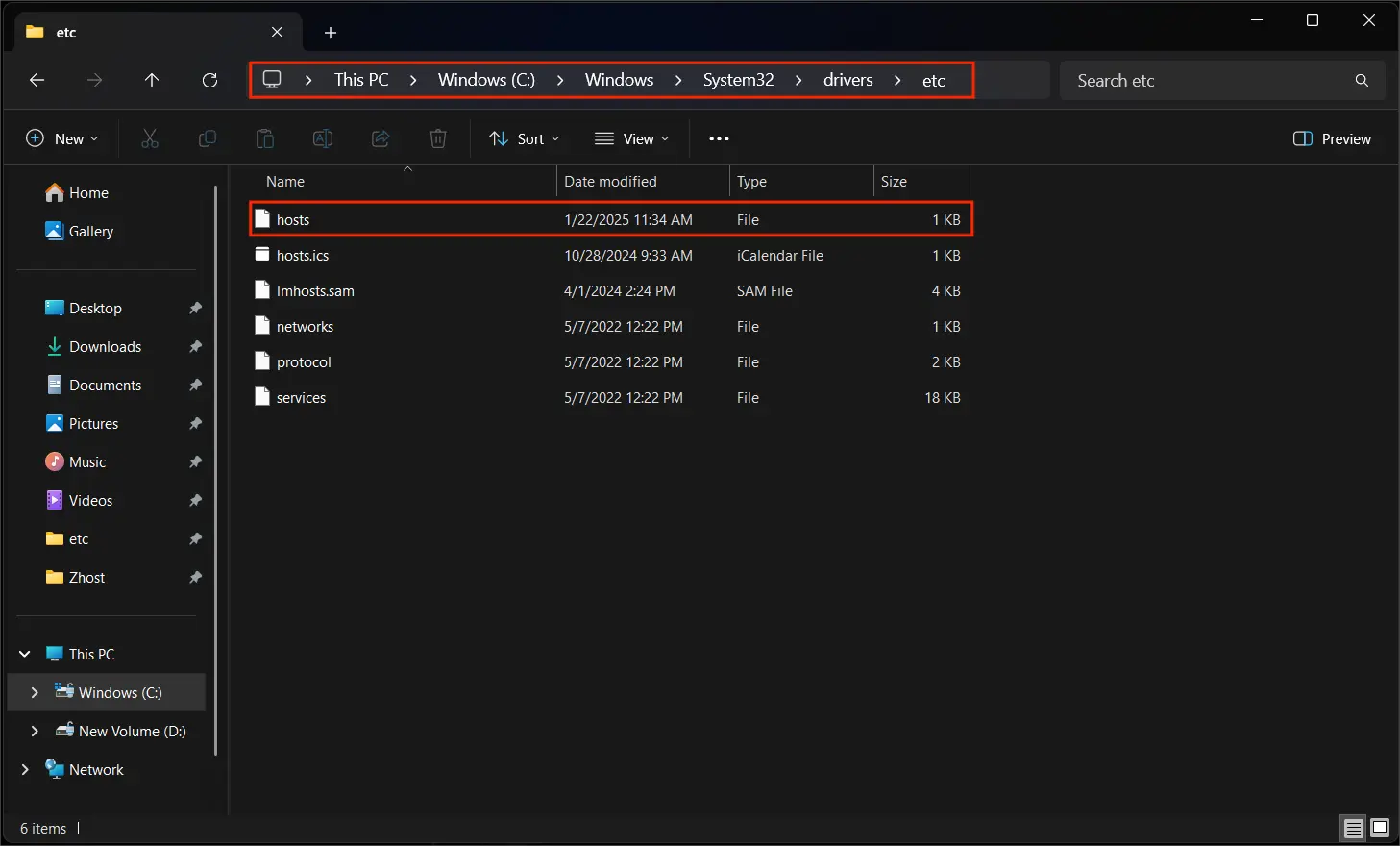This screenshot has height=846, width=1400.
Task: Open the See more three-dots menu
Action: (x=719, y=138)
